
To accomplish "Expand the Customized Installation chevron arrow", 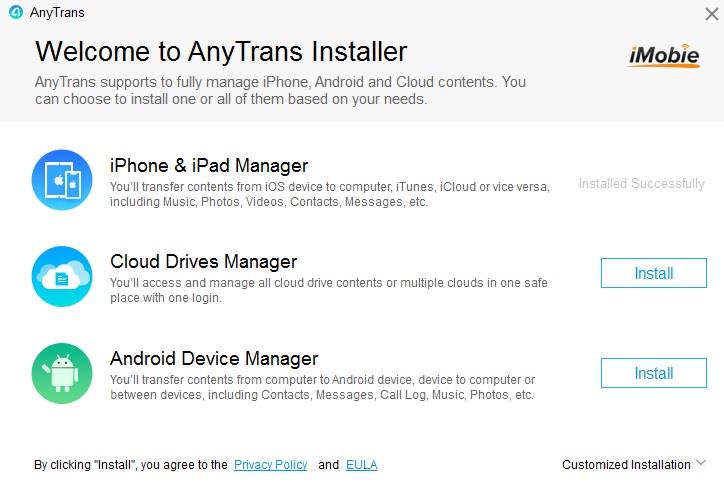I will [701, 462].
